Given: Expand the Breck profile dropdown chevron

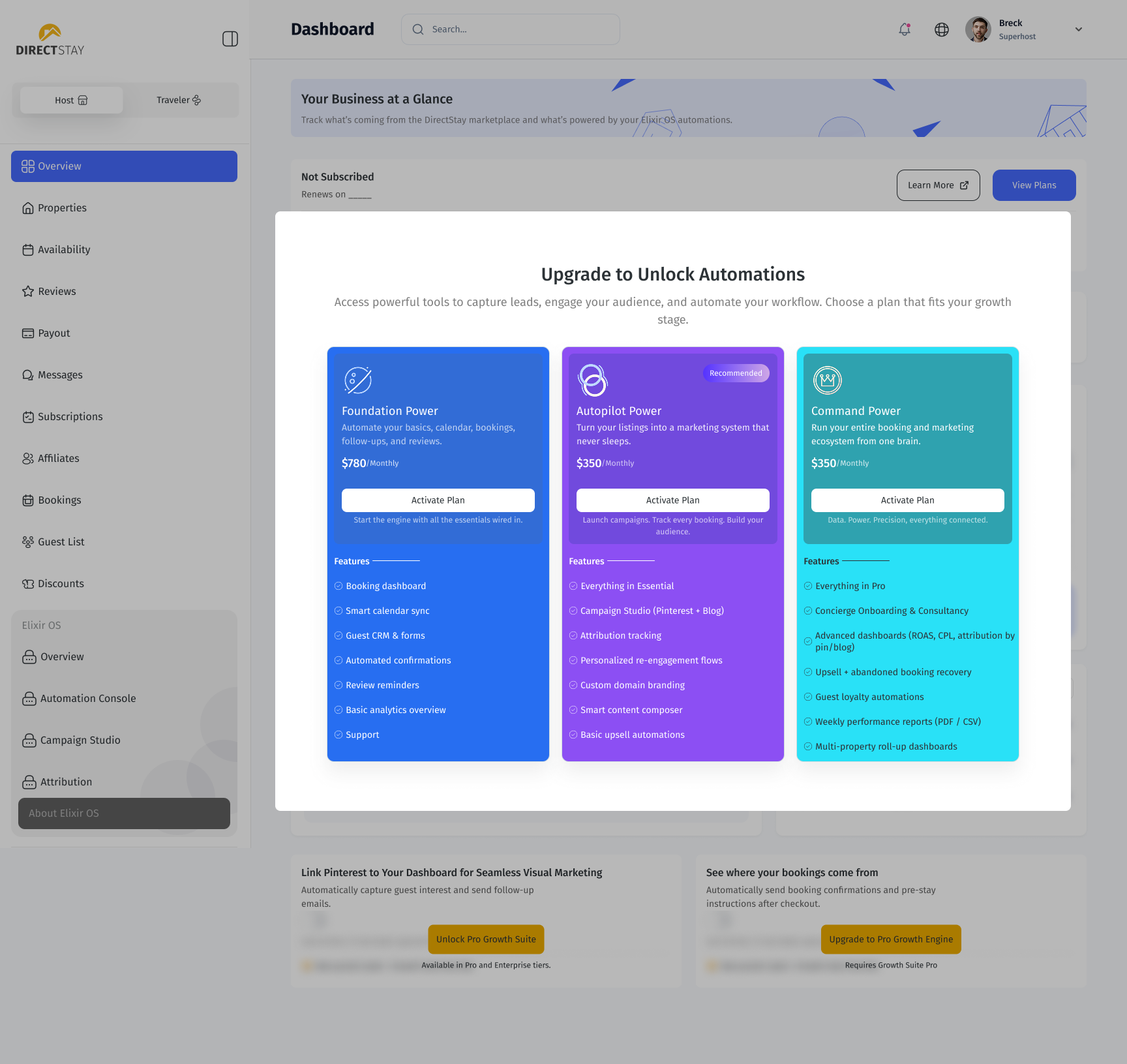Looking at the screenshot, I should click(1078, 29).
